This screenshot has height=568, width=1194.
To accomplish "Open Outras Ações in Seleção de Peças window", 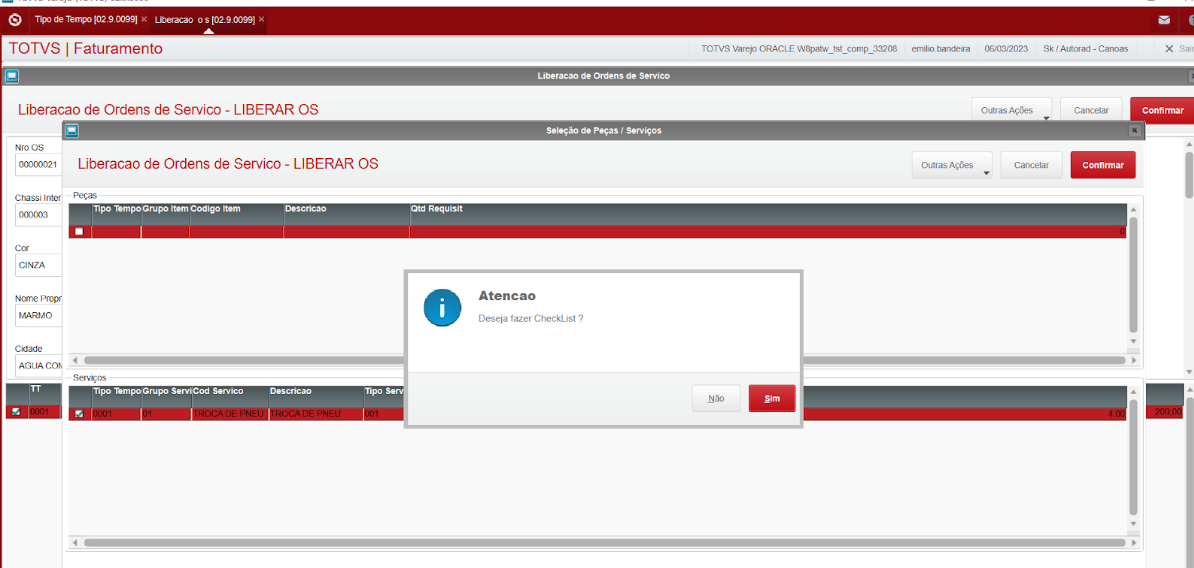I will [952, 165].
